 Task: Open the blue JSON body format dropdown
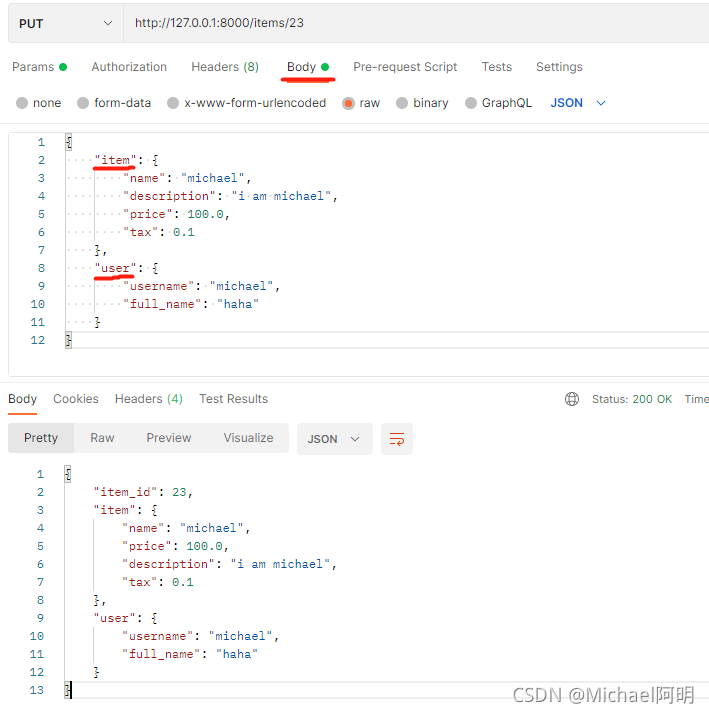coord(578,103)
